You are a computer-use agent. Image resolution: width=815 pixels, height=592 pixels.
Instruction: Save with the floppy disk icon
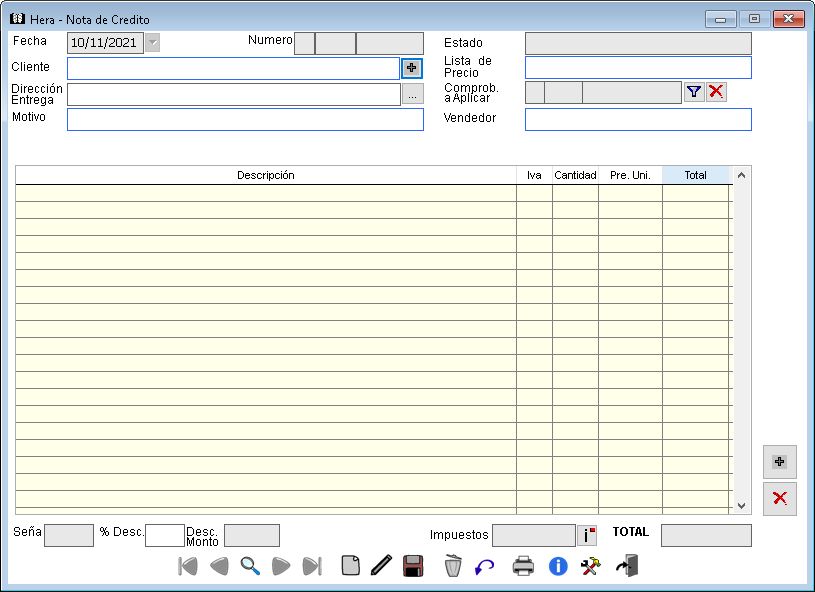coord(413,566)
